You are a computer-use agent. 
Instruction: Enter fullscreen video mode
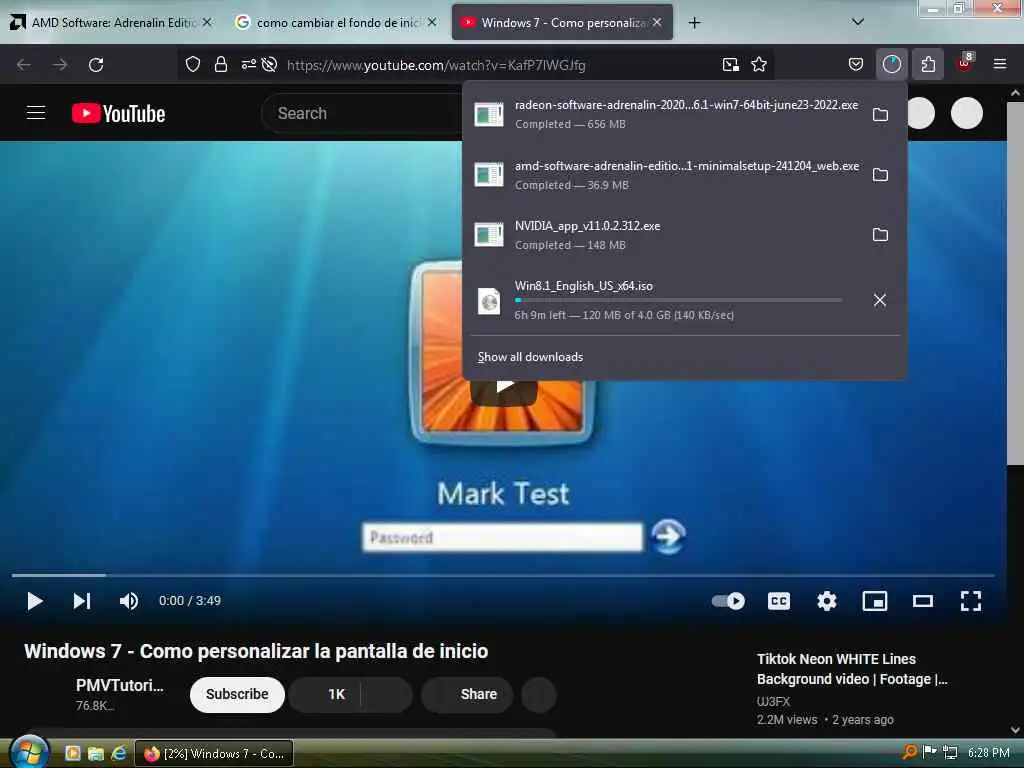pyautogui.click(x=970, y=601)
